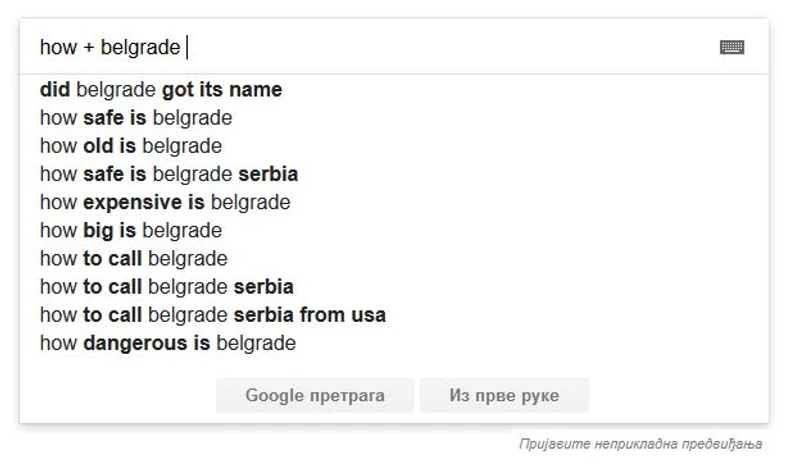Image resolution: width=790 pixels, height=475 pixels.
Task: Select 'how safe is belgrade serbia' suggestion
Action: coord(169,174)
